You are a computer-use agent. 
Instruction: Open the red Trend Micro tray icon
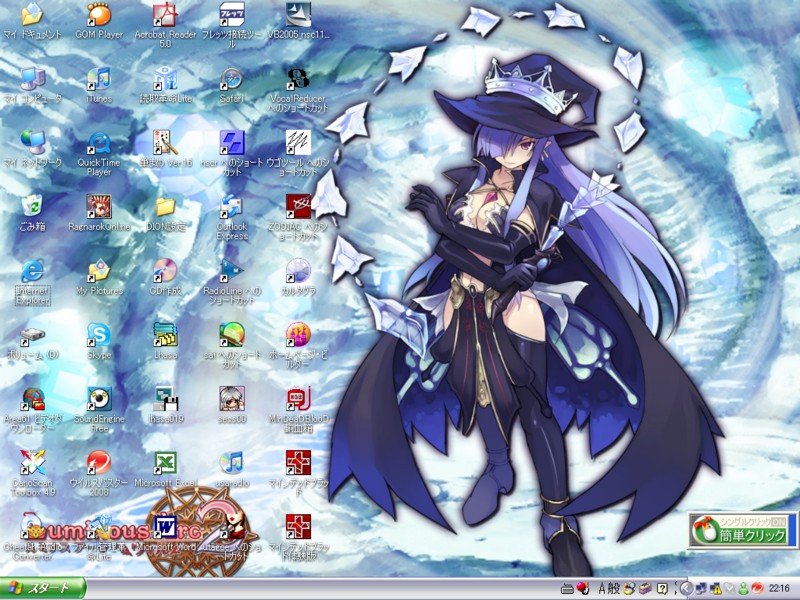pos(758,589)
